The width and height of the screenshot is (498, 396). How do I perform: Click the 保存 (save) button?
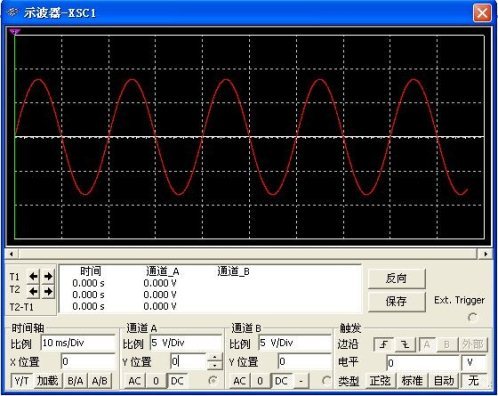click(397, 302)
